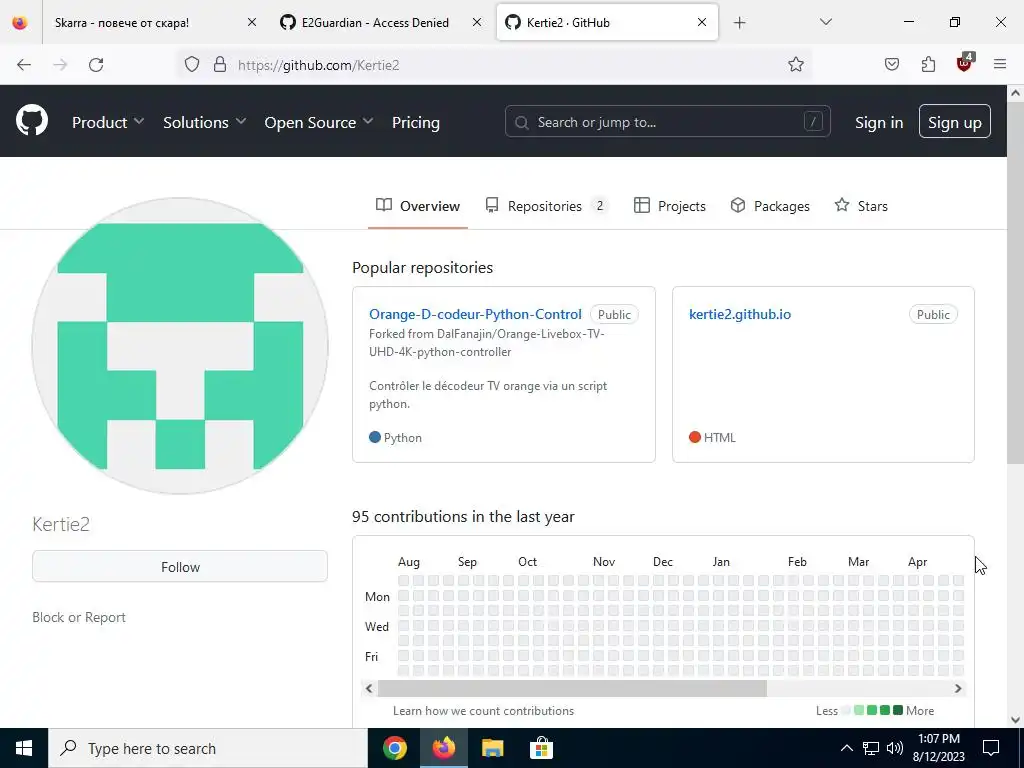Open volume control tray icon
This screenshot has height=768, width=1024.
point(895,748)
